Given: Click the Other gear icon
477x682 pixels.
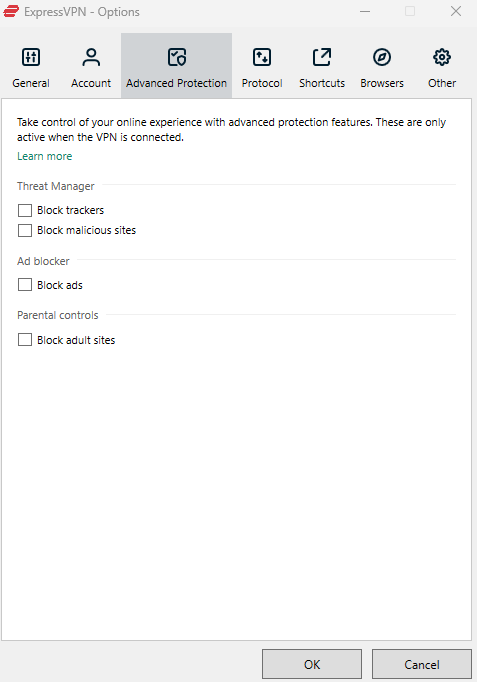Looking at the screenshot, I should point(442,57).
